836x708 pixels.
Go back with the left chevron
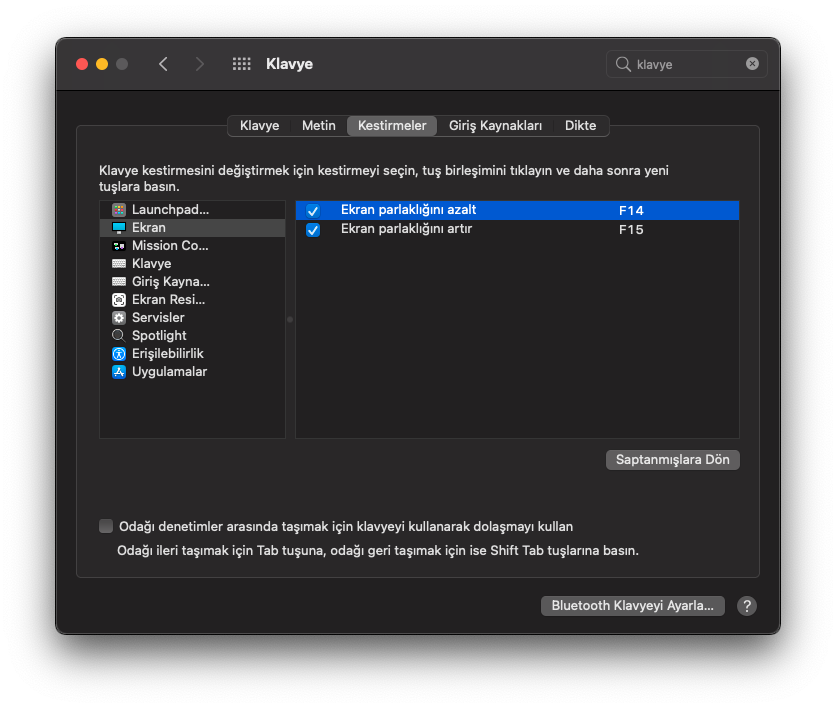point(163,64)
